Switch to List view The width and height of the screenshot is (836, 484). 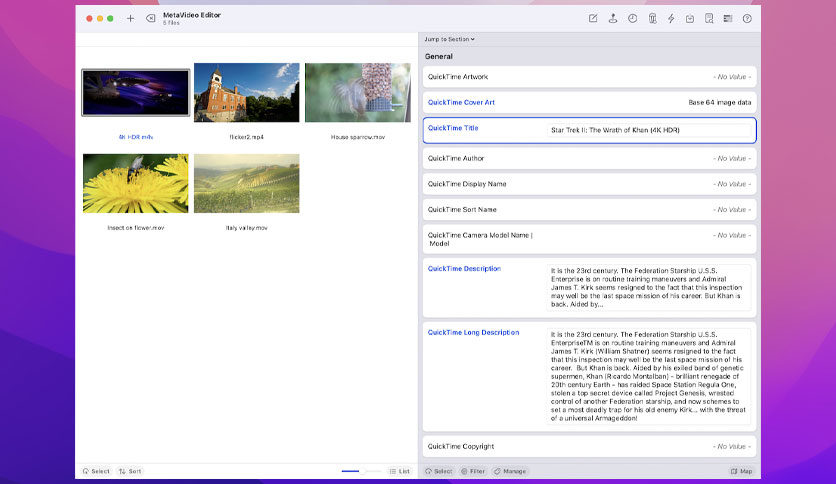pos(399,471)
